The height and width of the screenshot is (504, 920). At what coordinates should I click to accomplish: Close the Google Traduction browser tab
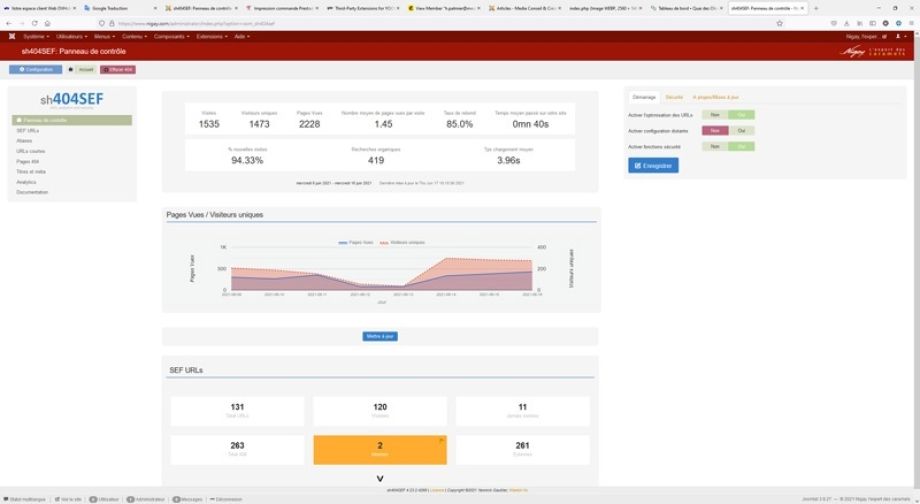(155, 8)
